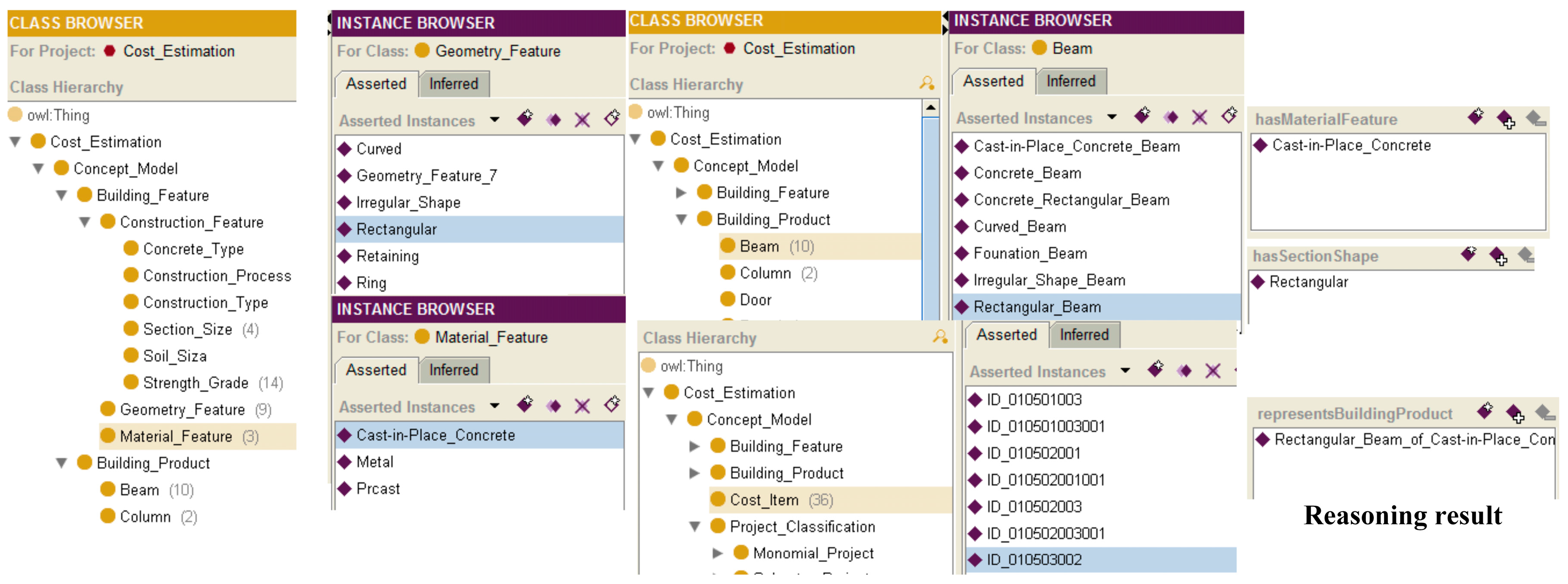Click delete instance X in Geometry_Feature browser
The width and height of the screenshot is (1568, 584).
[x=582, y=120]
